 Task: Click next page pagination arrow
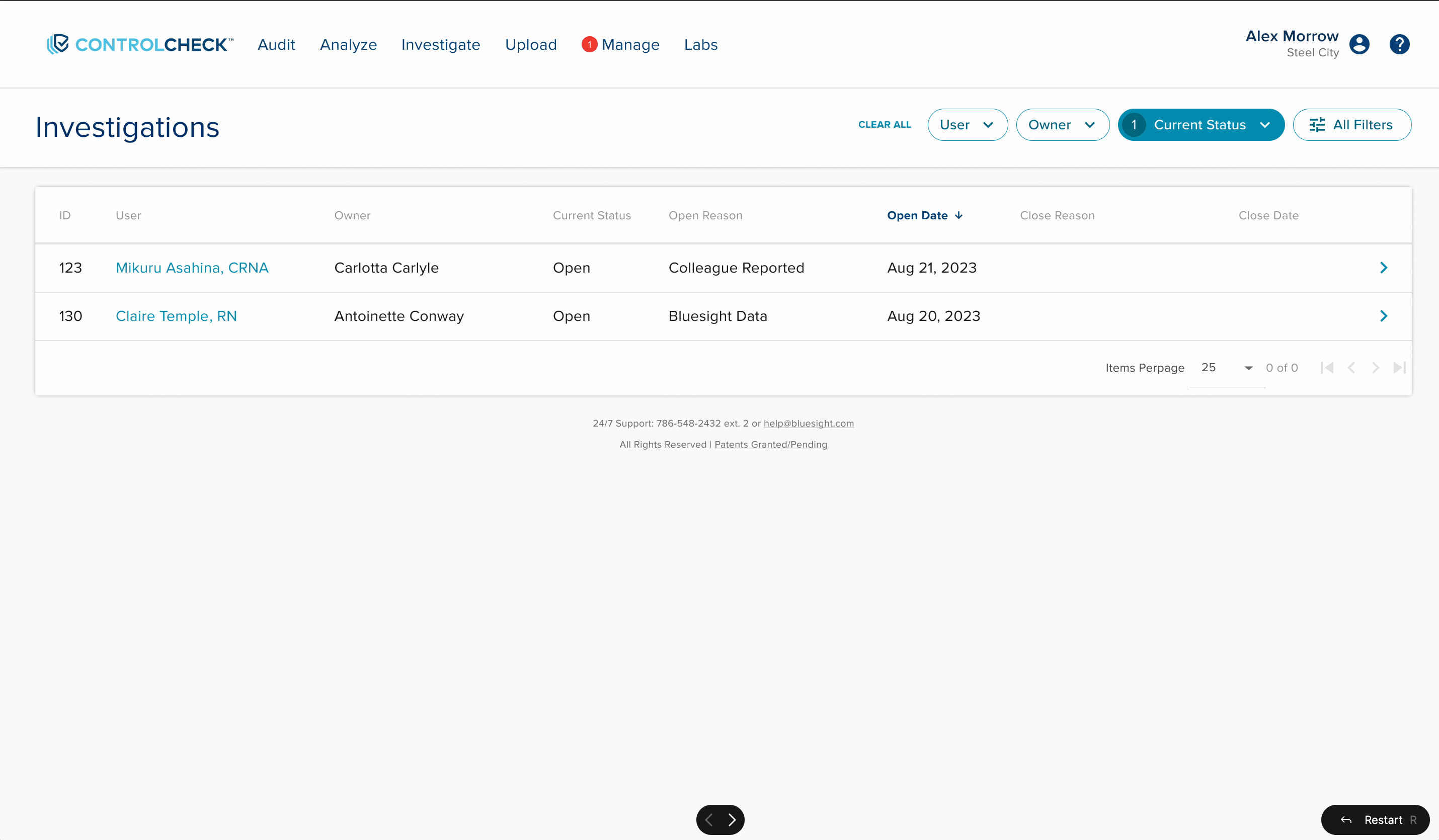(x=1375, y=368)
